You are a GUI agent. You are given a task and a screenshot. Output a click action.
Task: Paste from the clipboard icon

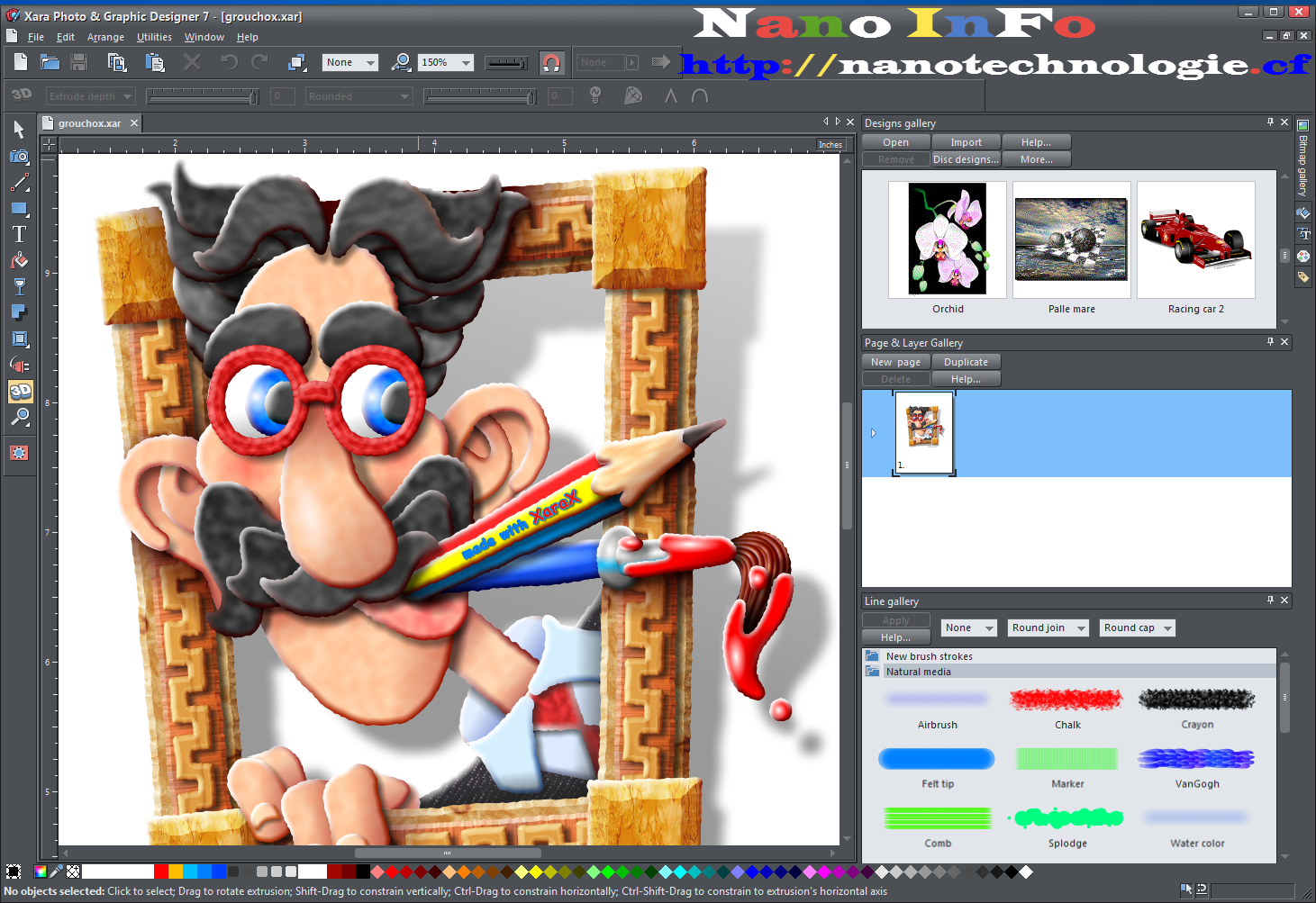[155, 62]
